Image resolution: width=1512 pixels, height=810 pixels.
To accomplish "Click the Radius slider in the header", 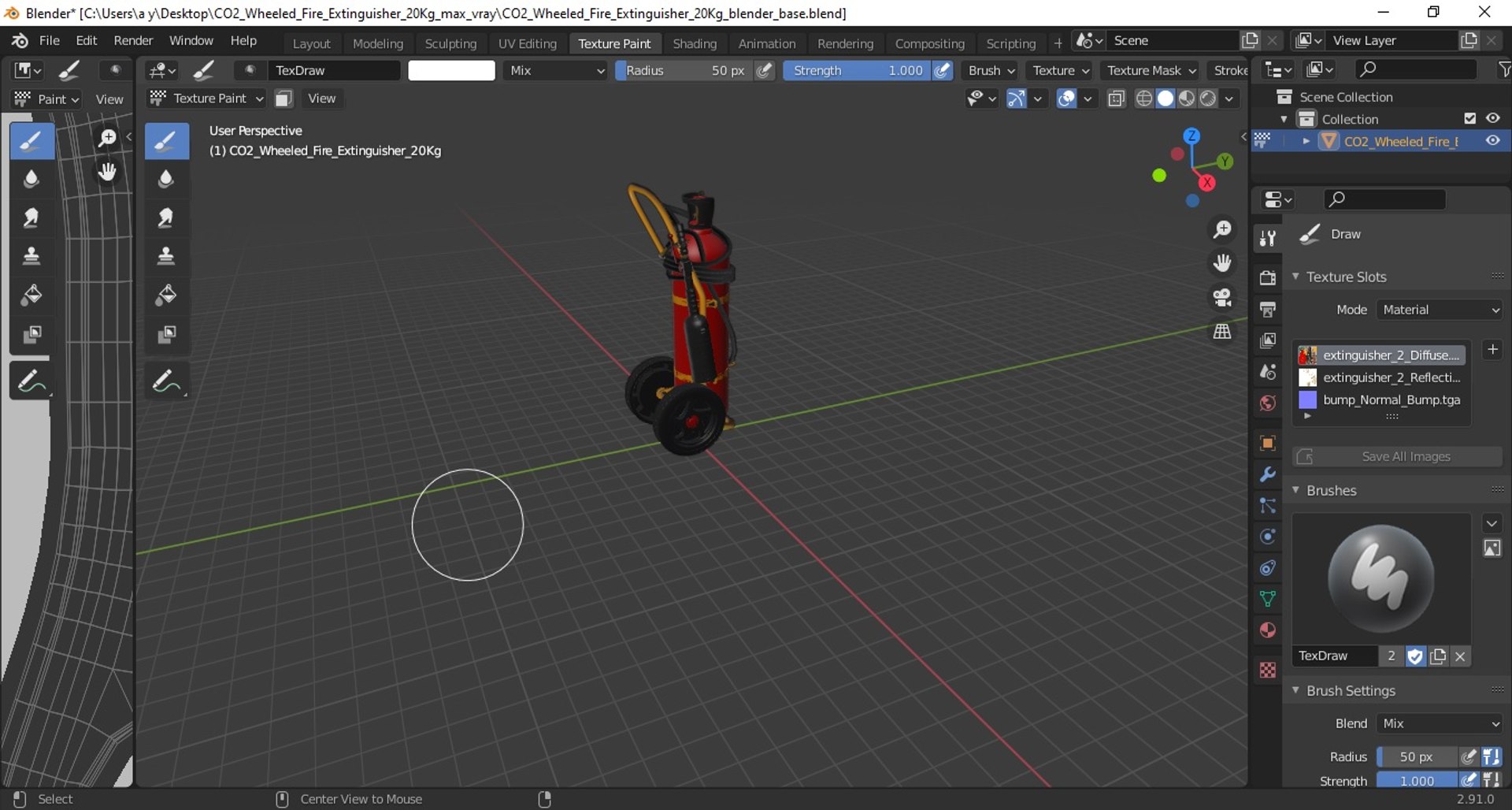I will tap(684, 70).
